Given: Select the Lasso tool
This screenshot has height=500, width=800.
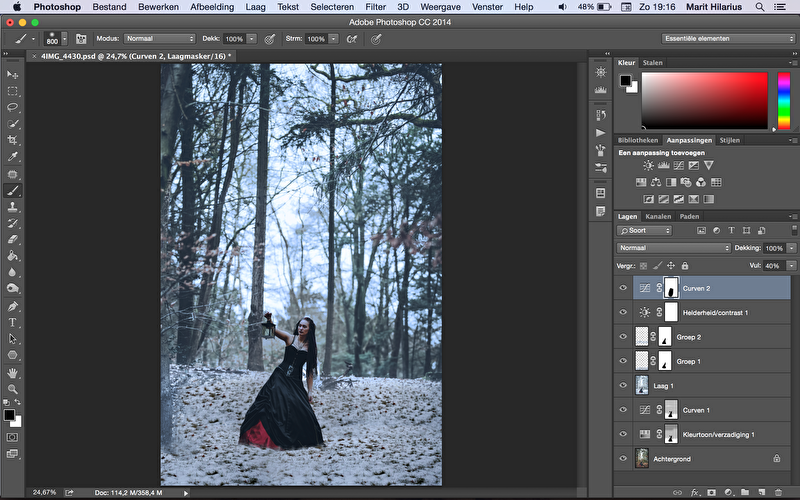Looking at the screenshot, I should coord(12,107).
